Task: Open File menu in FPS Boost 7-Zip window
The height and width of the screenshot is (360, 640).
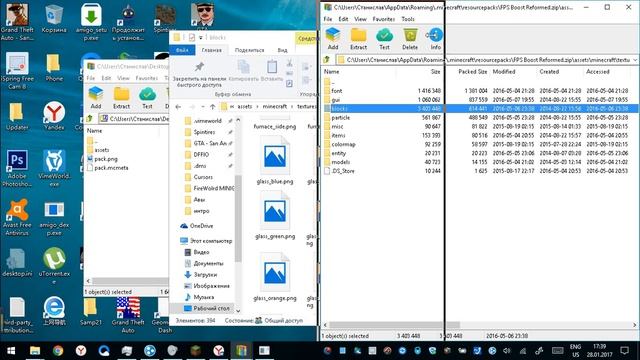Action: click(x=328, y=19)
